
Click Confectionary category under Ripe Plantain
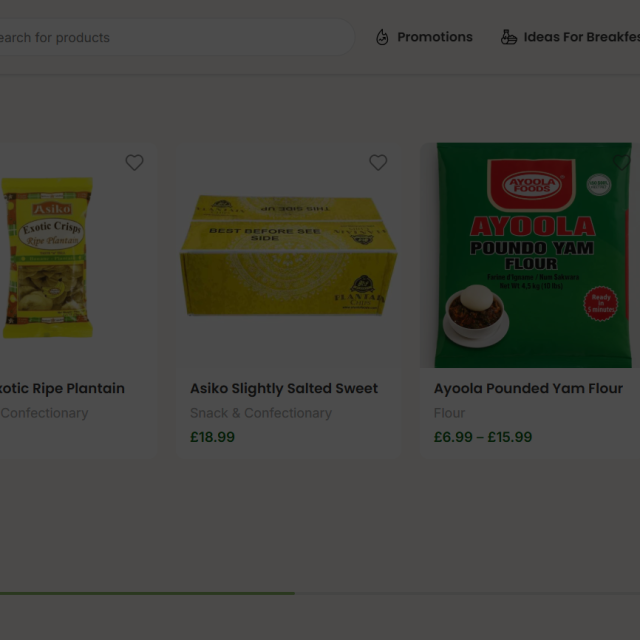tap(44, 413)
